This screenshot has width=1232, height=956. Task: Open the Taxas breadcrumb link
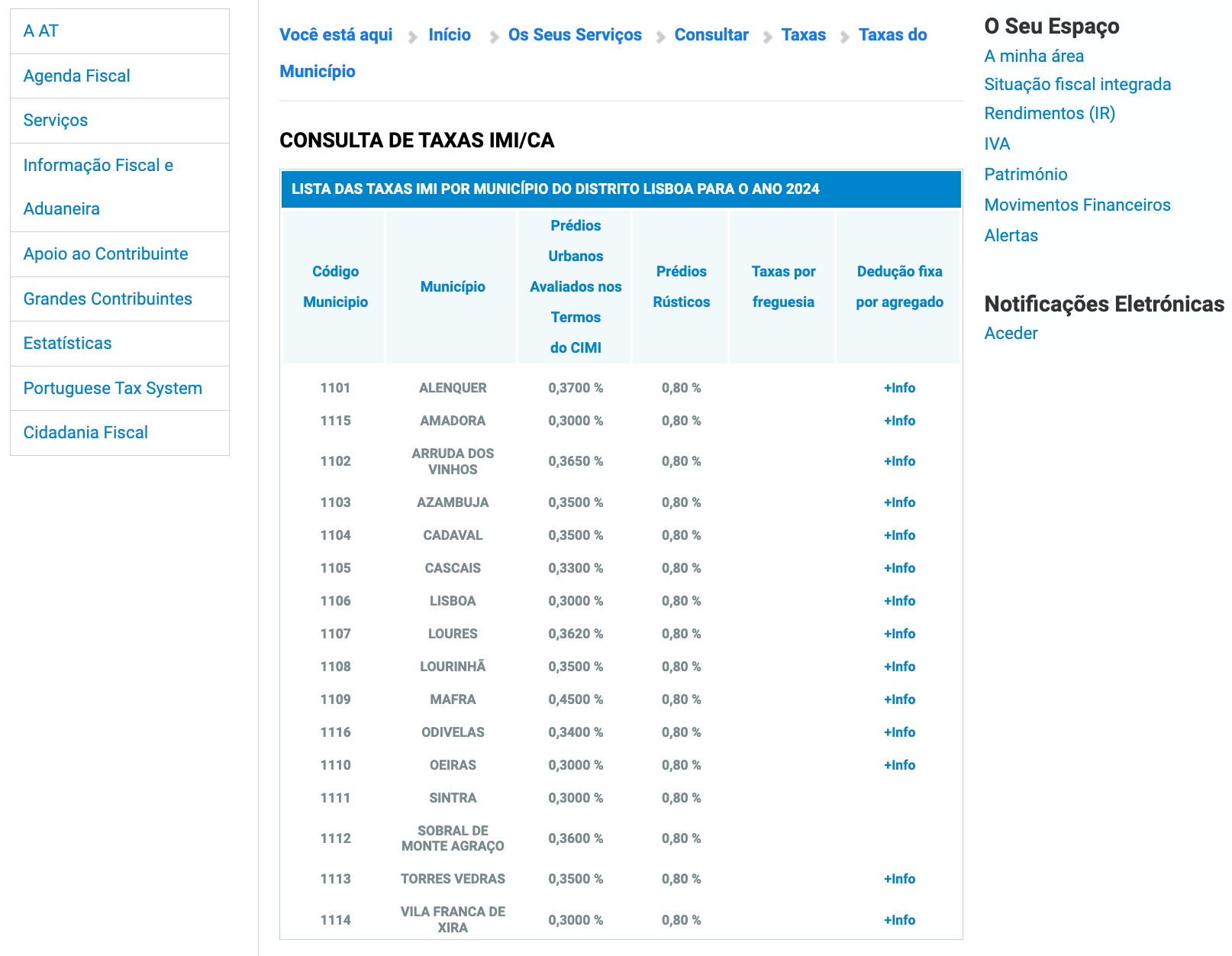click(803, 34)
